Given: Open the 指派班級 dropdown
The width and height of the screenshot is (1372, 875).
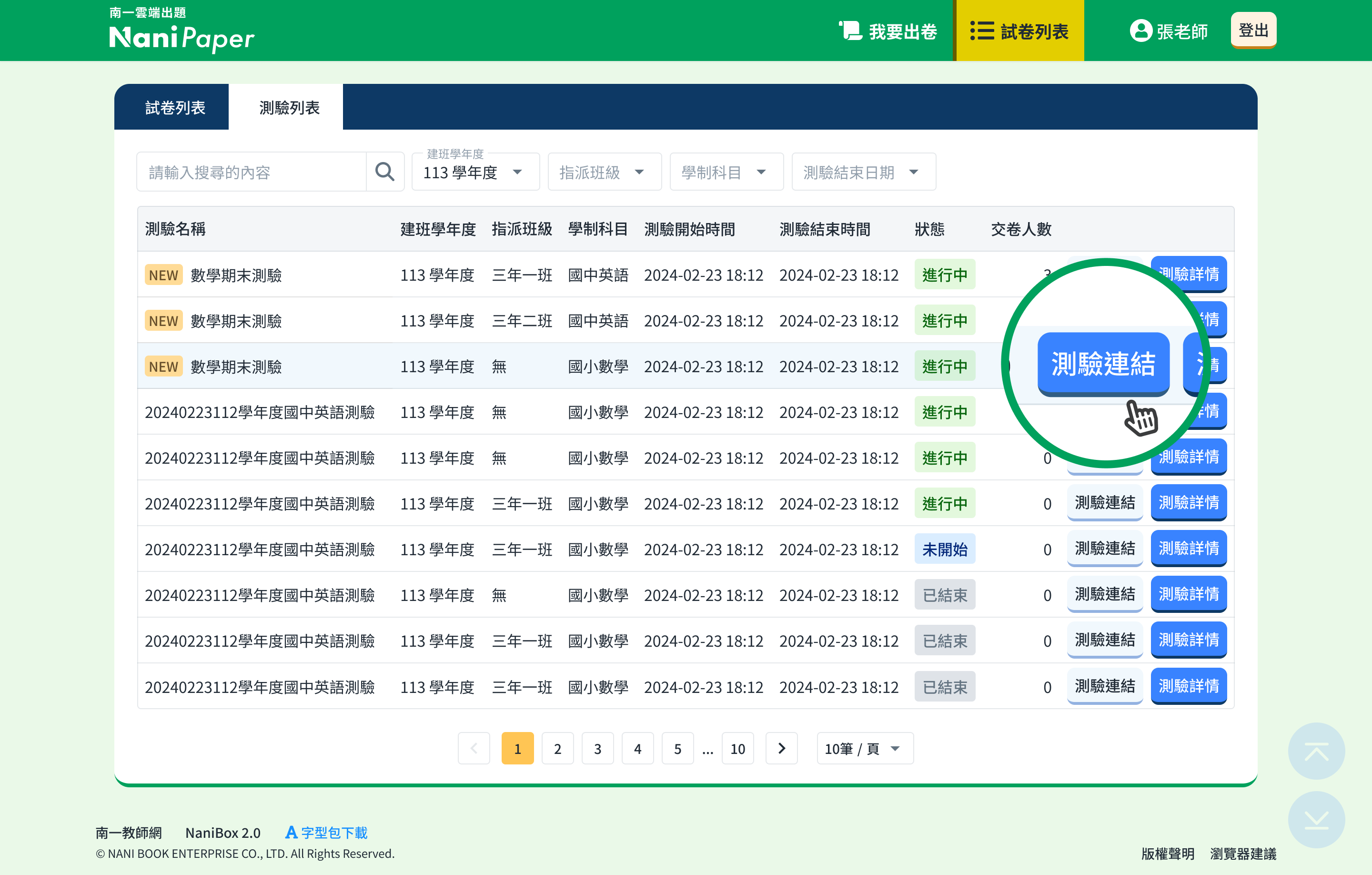Looking at the screenshot, I should coord(604,172).
